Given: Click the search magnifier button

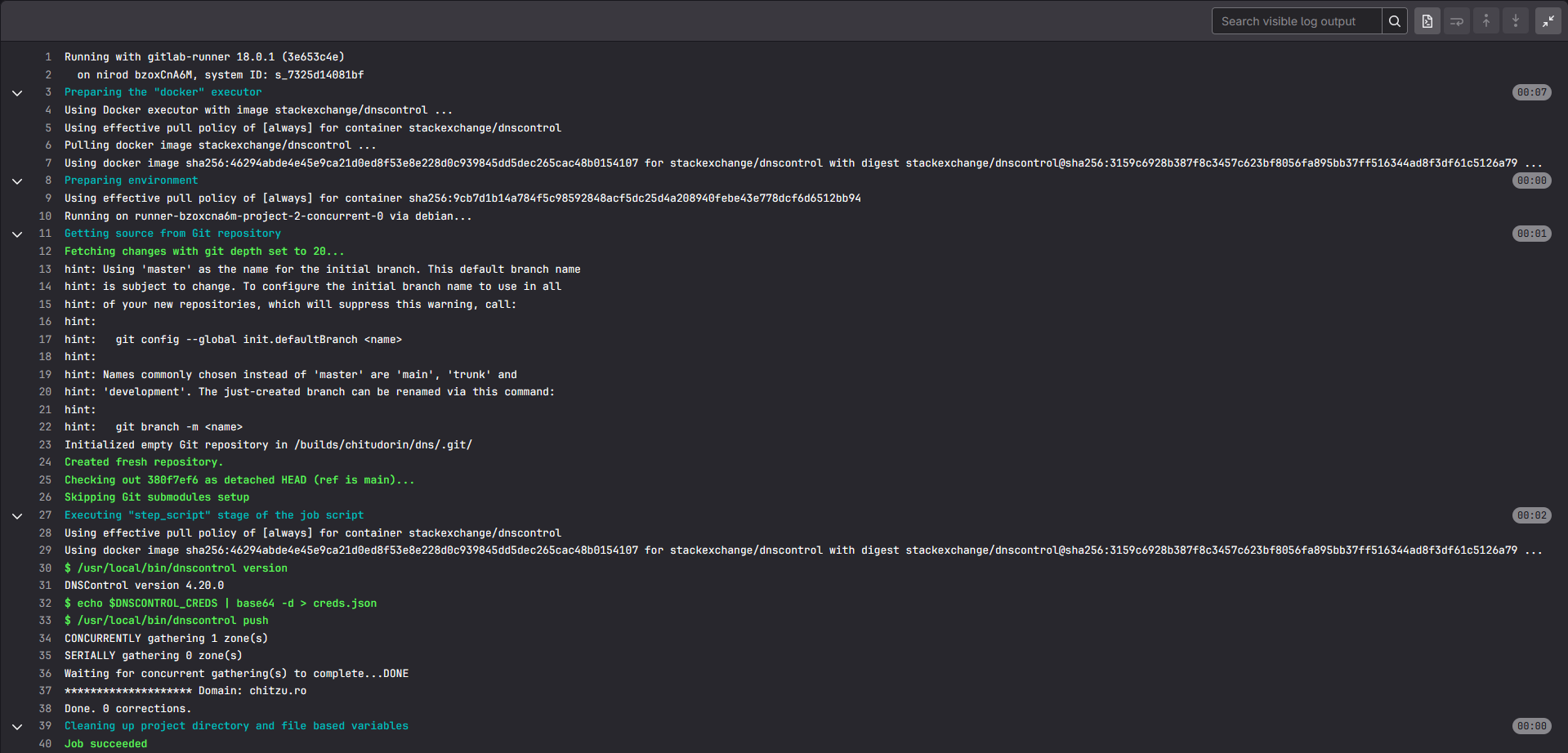Looking at the screenshot, I should click(x=1395, y=21).
